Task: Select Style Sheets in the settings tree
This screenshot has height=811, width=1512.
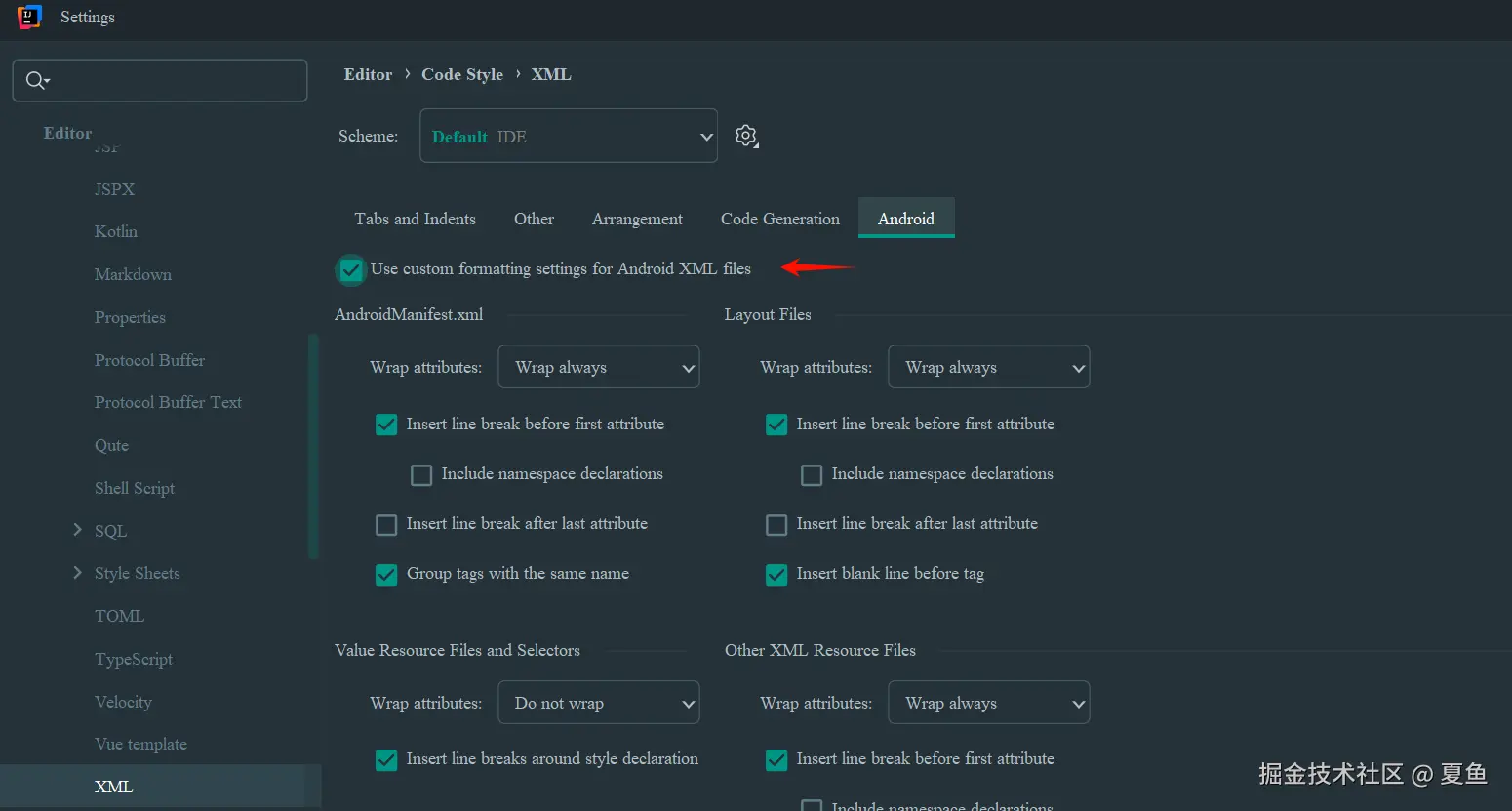Action: click(138, 573)
